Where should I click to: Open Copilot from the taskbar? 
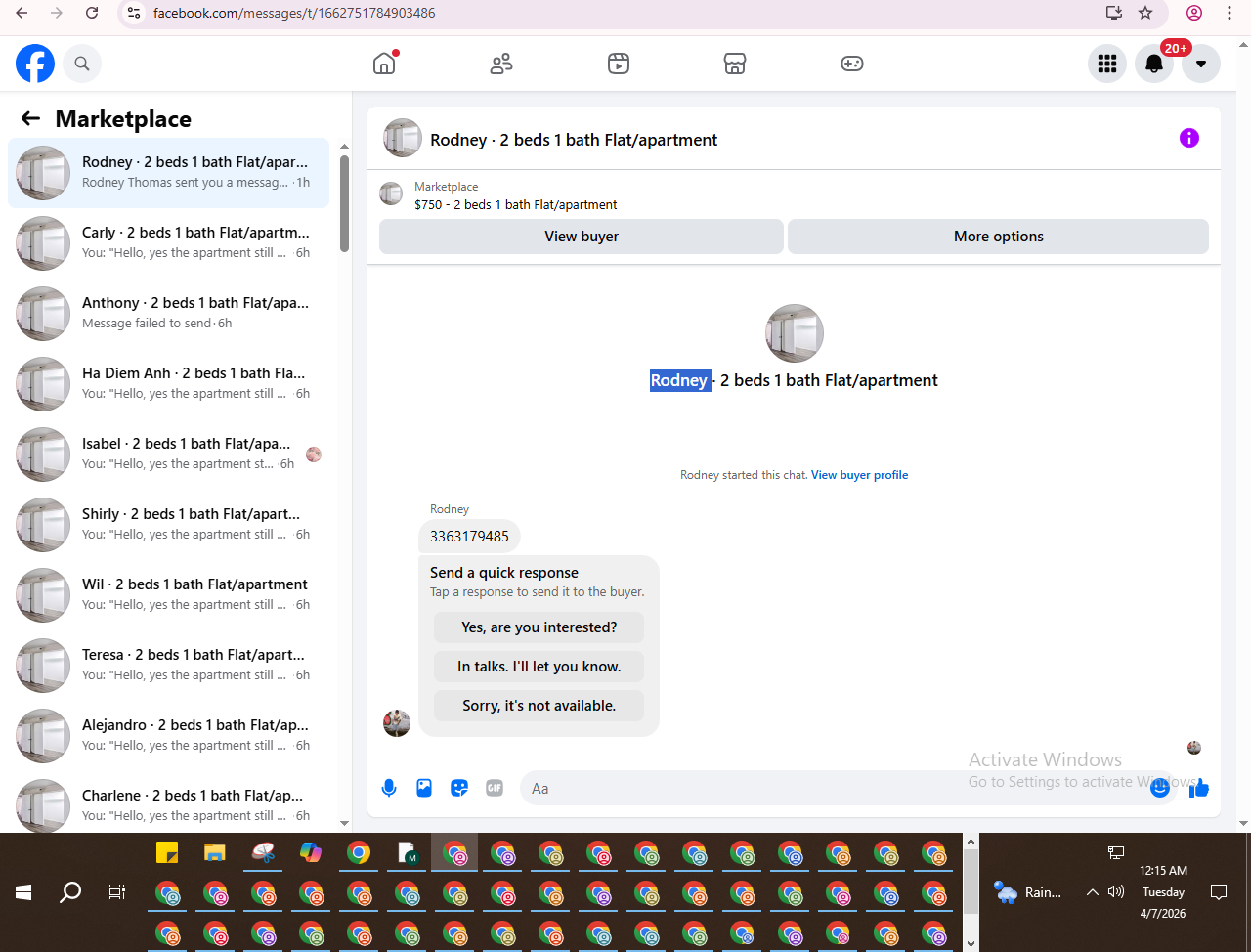(311, 852)
